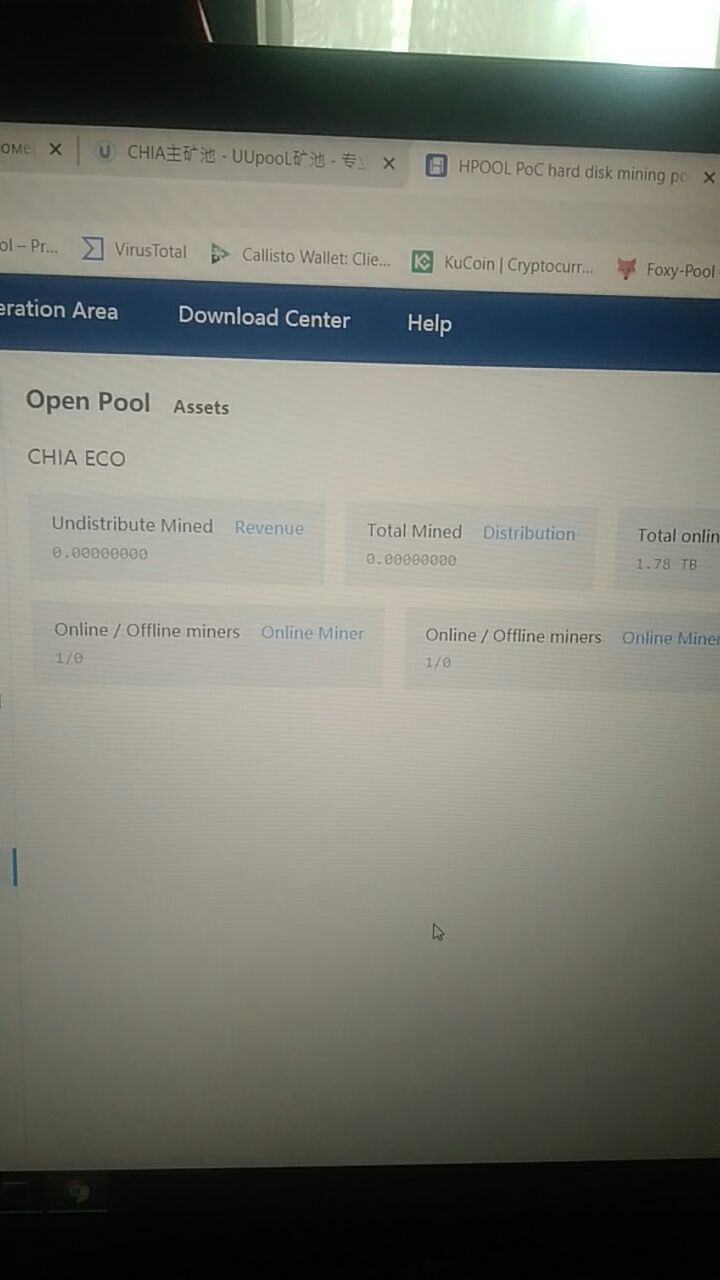Open the Distribution link next to Total Mined
The image size is (720, 1280).
pos(529,533)
